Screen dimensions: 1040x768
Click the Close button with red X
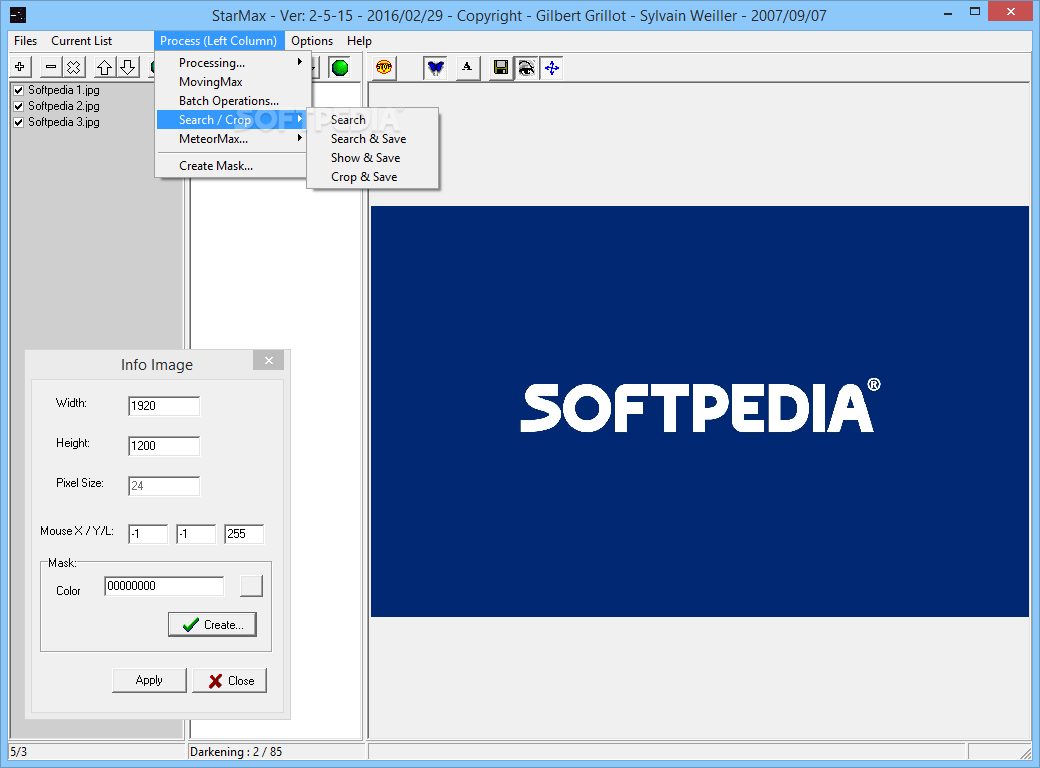pos(229,681)
